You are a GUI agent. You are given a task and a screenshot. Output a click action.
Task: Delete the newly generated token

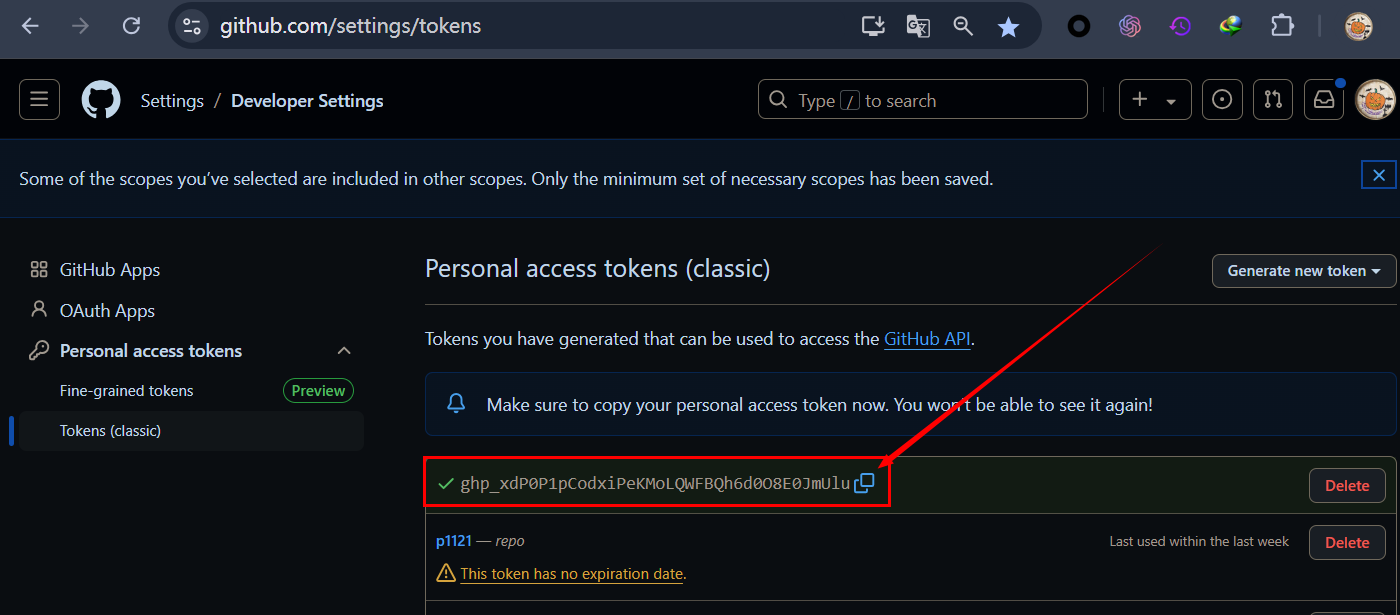1346,486
